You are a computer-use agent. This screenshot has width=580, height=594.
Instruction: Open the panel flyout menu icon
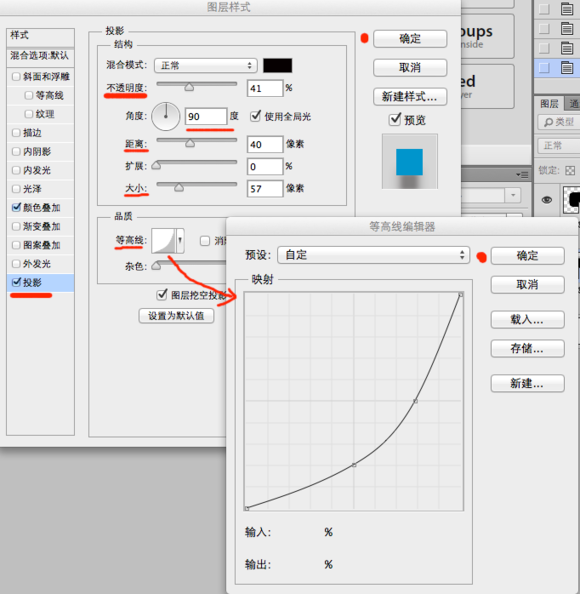point(522,175)
